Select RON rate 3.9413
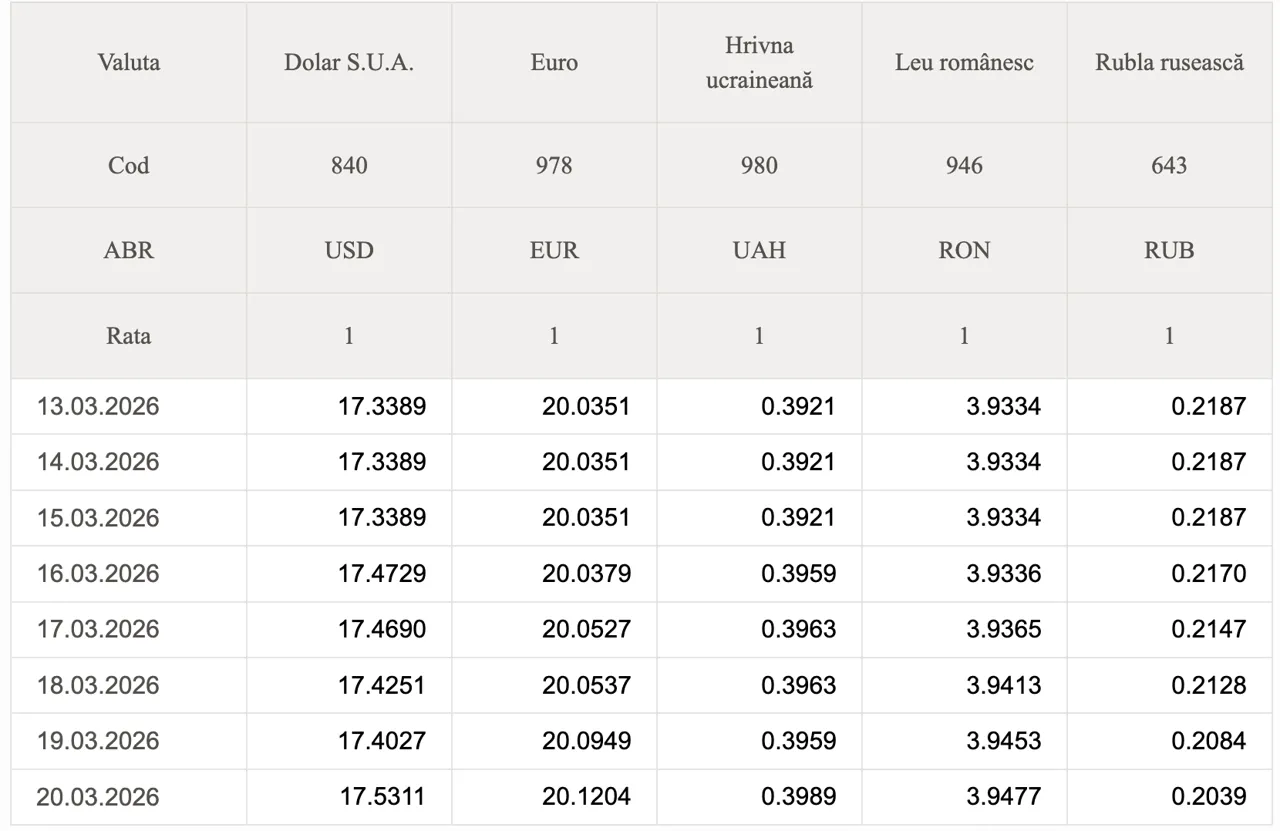Viewport: 1280px width, 831px height. coord(1003,685)
